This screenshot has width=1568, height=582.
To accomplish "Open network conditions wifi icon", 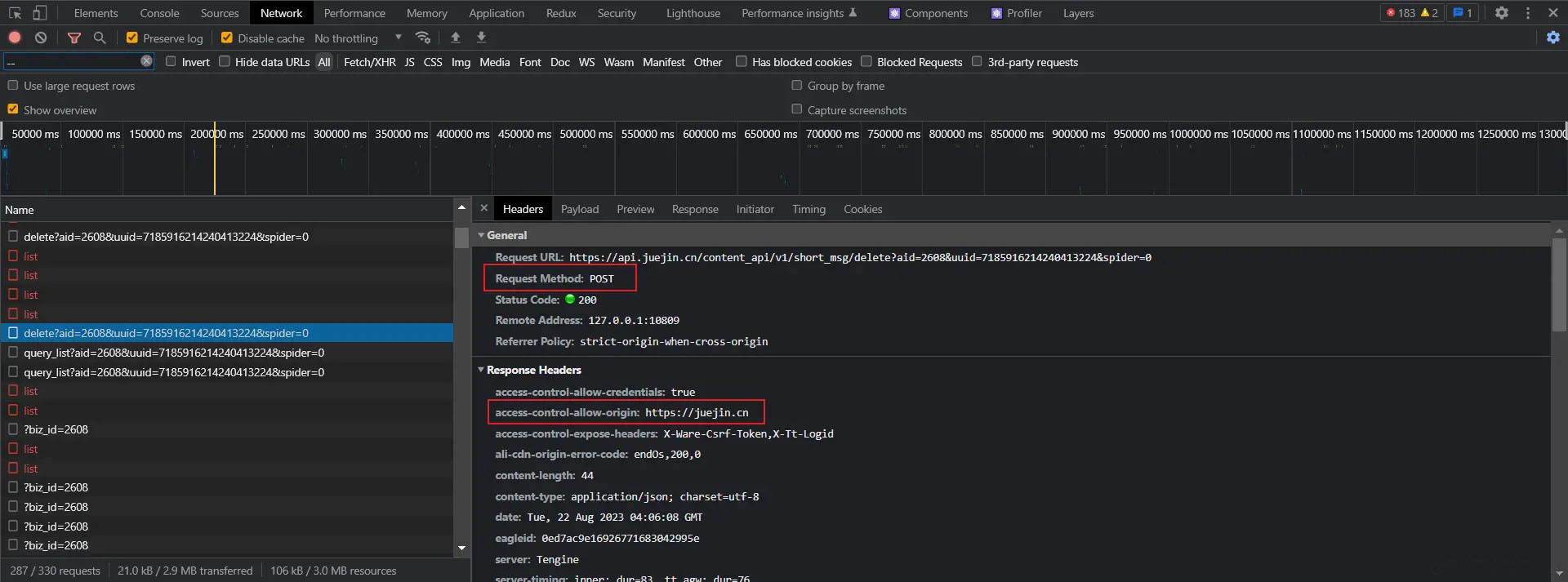I will (x=422, y=38).
